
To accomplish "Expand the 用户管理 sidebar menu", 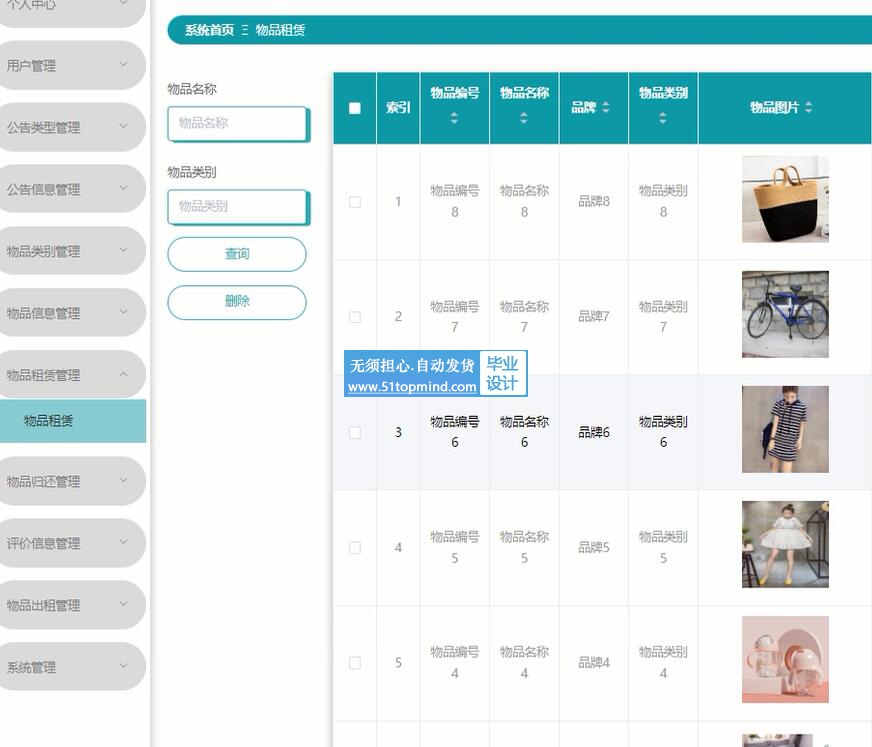I will click(71, 66).
